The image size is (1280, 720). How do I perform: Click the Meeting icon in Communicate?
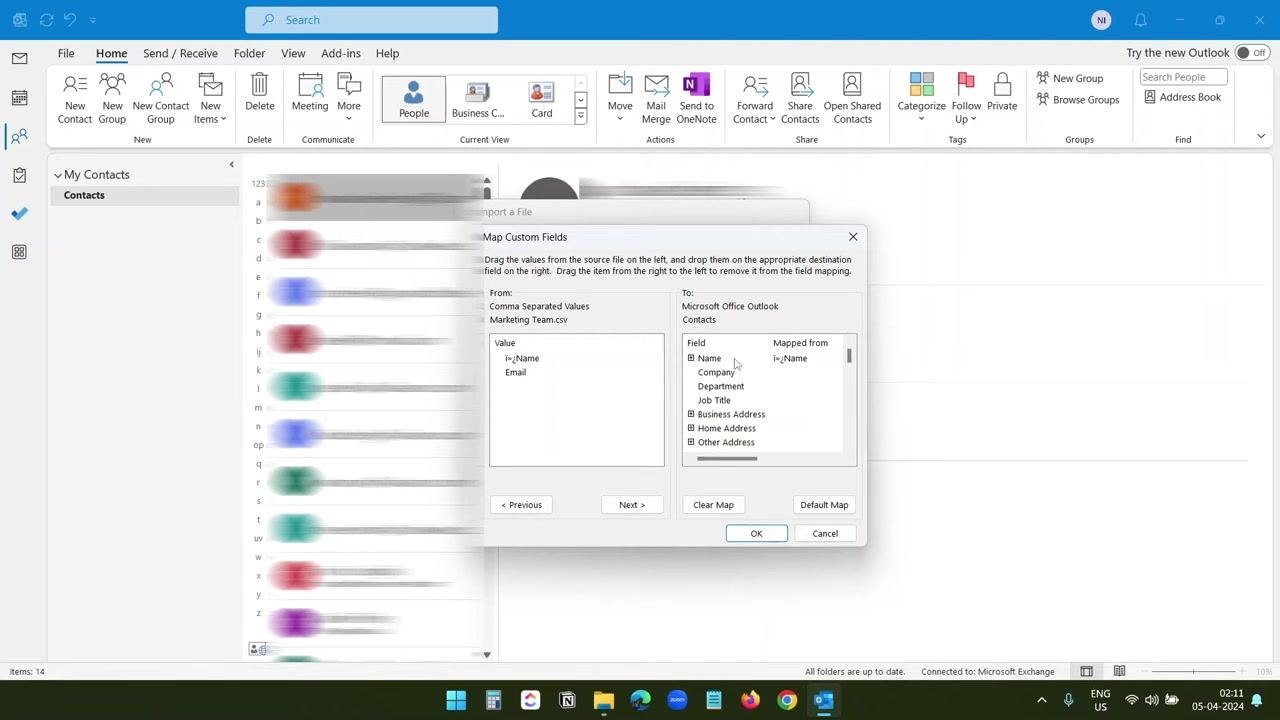(x=310, y=92)
